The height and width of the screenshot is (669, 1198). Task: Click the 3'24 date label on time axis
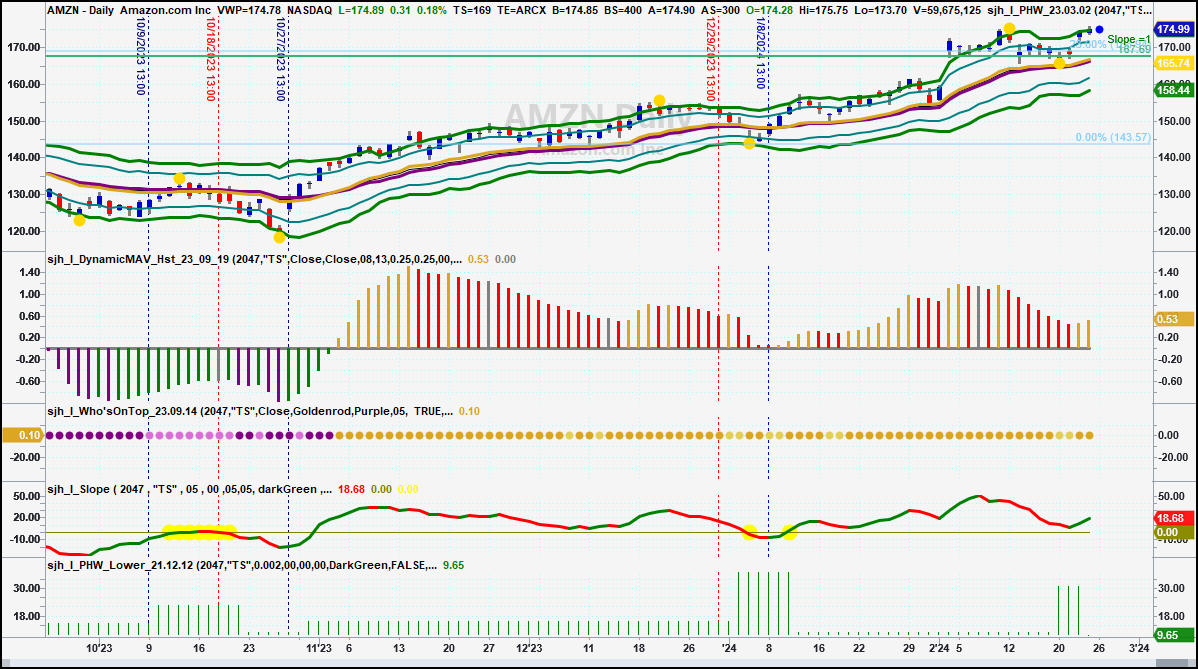[1139, 648]
